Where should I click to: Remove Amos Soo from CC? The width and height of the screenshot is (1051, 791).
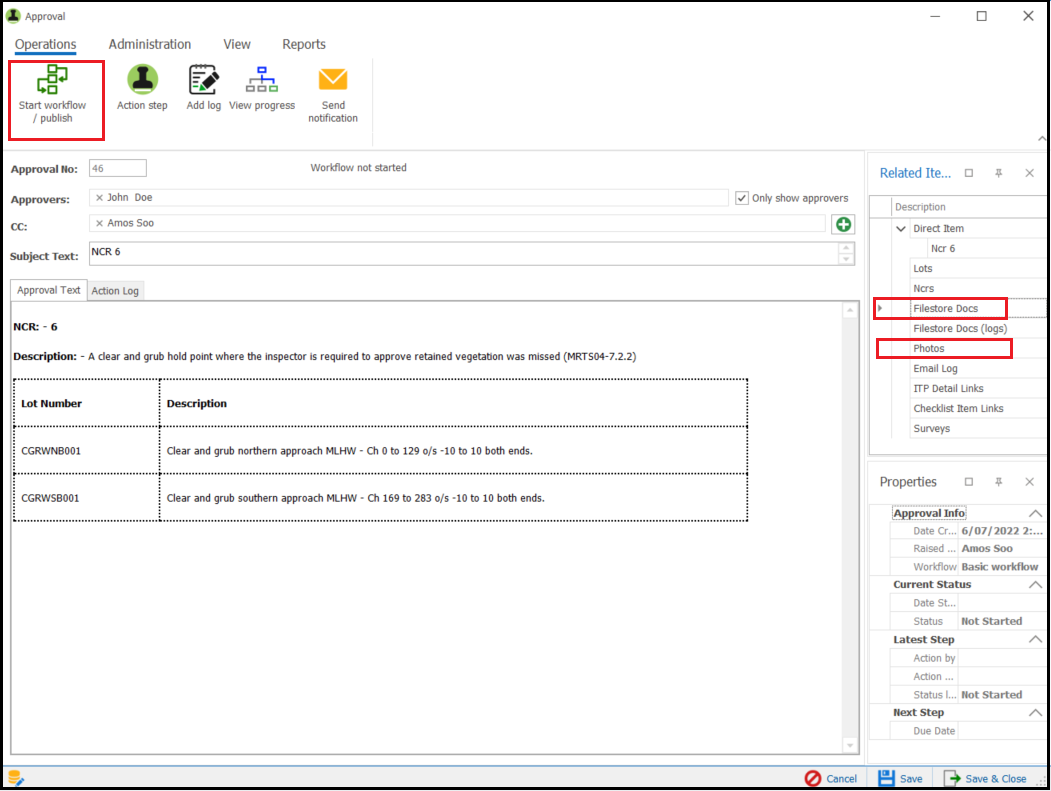click(x=99, y=224)
